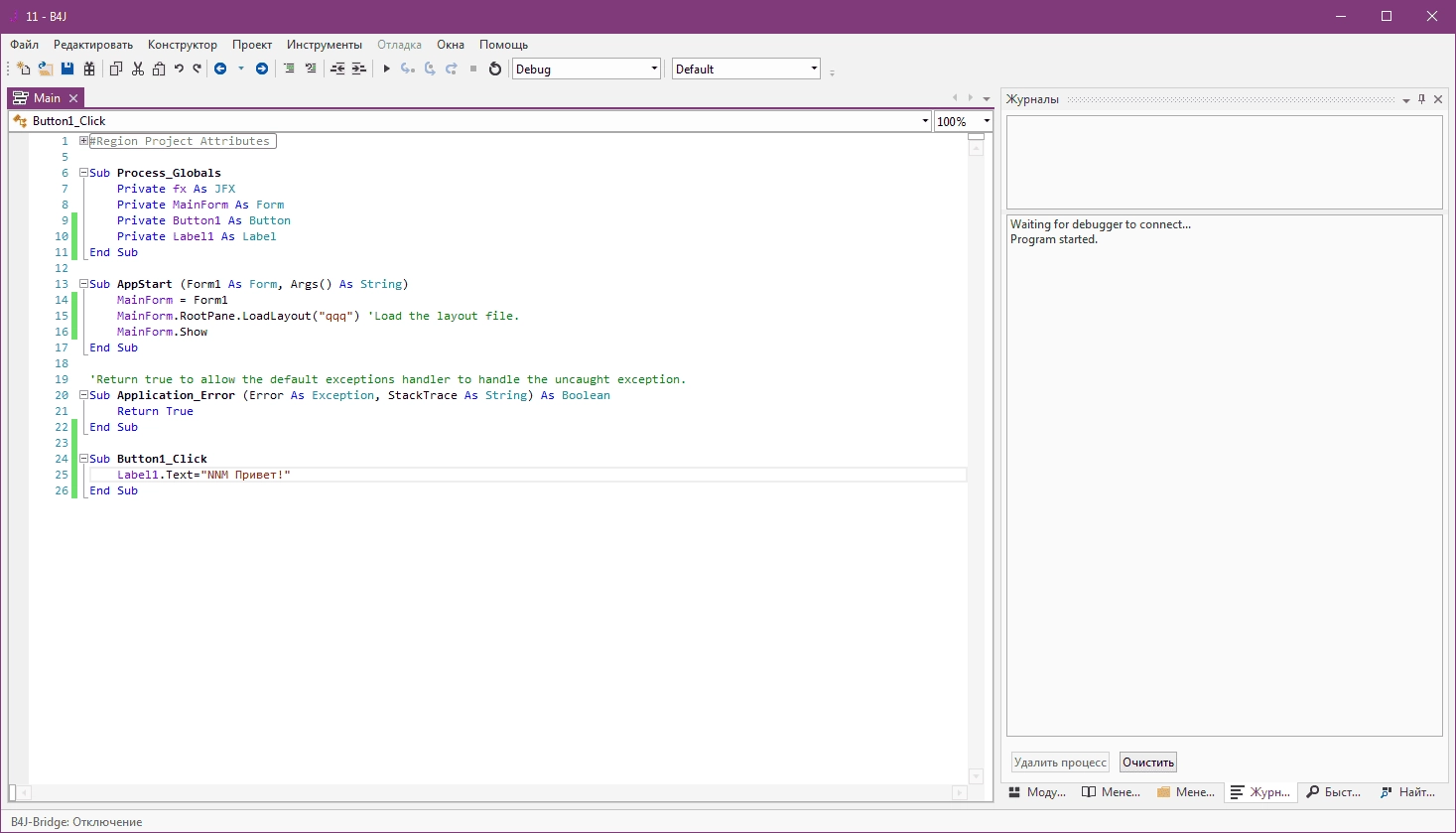Image resolution: width=1456 pixels, height=833 pixels.
Task: Switch to the first Мене... tab with book icon
Action: tap(1111, 792)
